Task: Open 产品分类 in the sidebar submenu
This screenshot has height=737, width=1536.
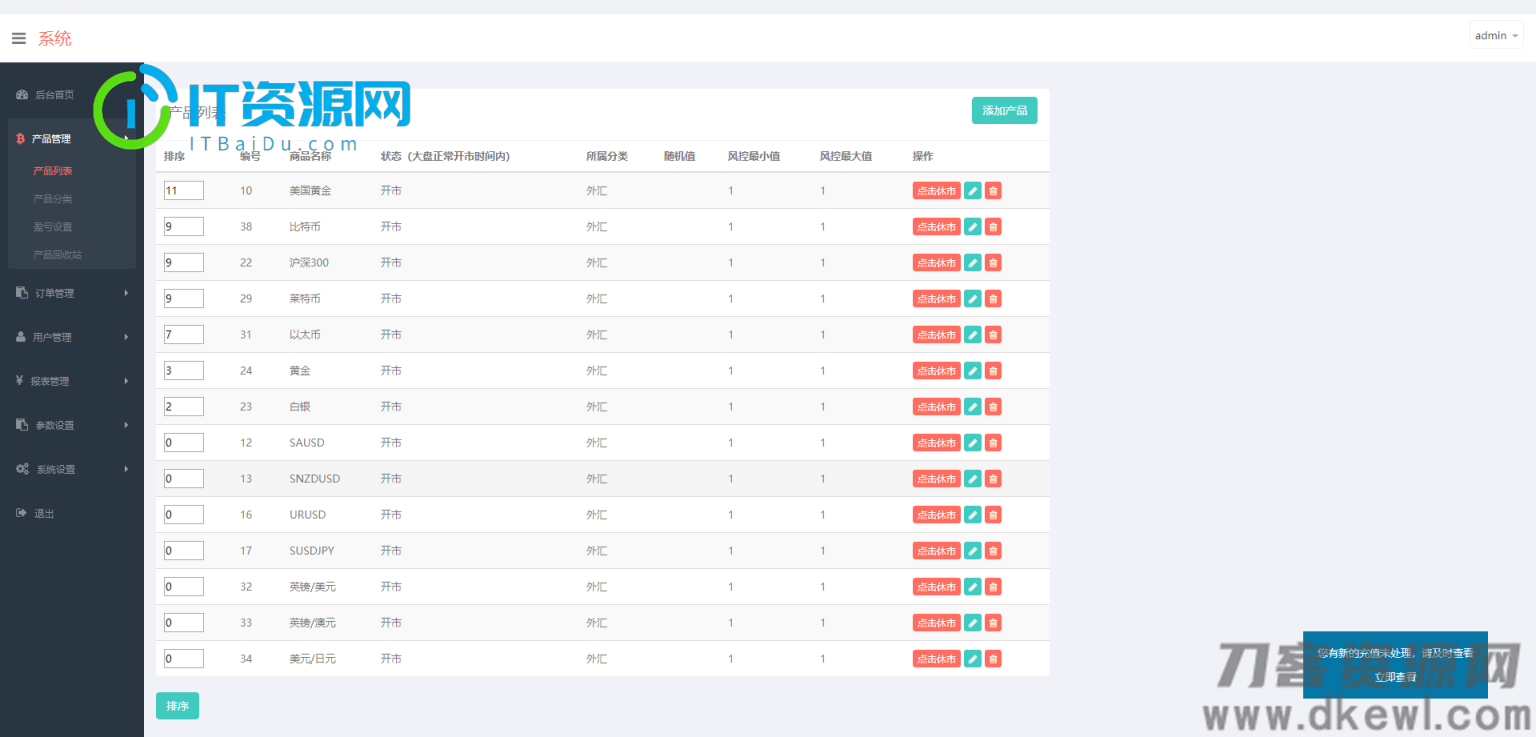Action: coord(52,199)
